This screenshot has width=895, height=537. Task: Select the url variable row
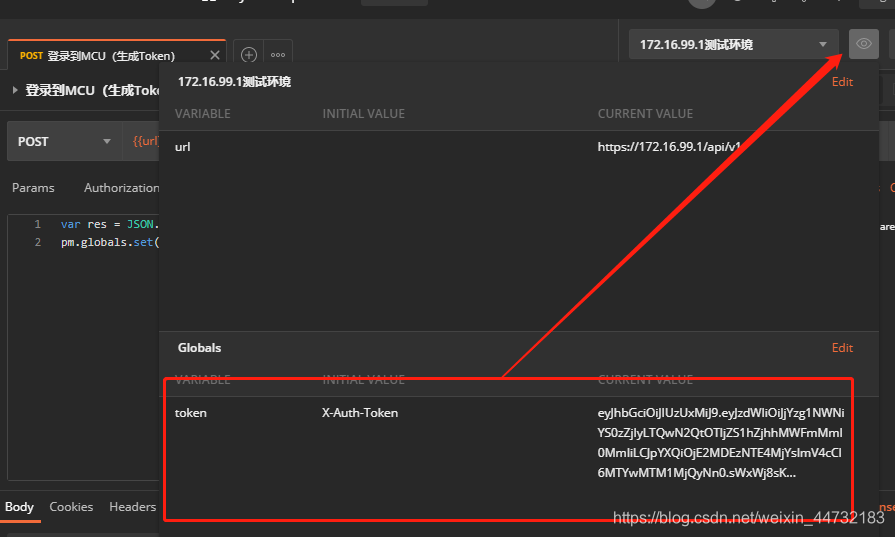[518, 147]
